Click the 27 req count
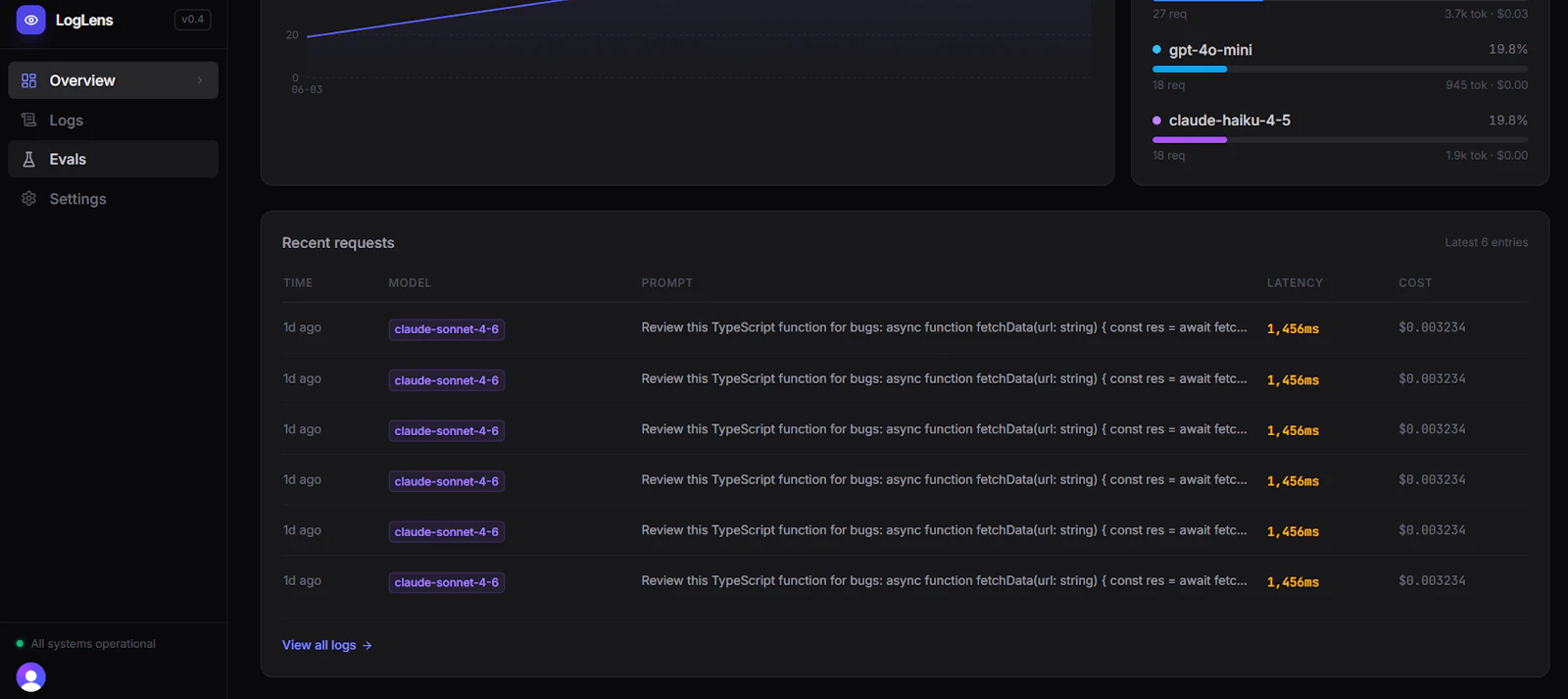Screen dimensions: 1568x699 pos(1169,14)
